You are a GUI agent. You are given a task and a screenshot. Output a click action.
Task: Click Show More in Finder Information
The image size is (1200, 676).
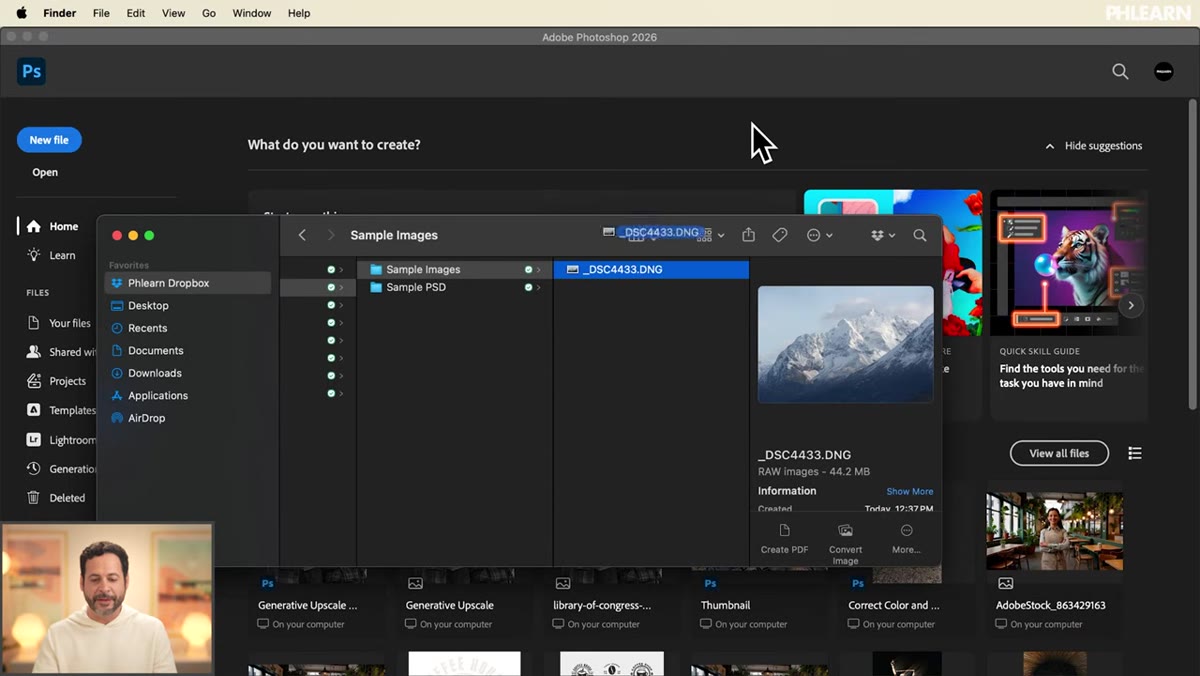[x=910, y=491]
